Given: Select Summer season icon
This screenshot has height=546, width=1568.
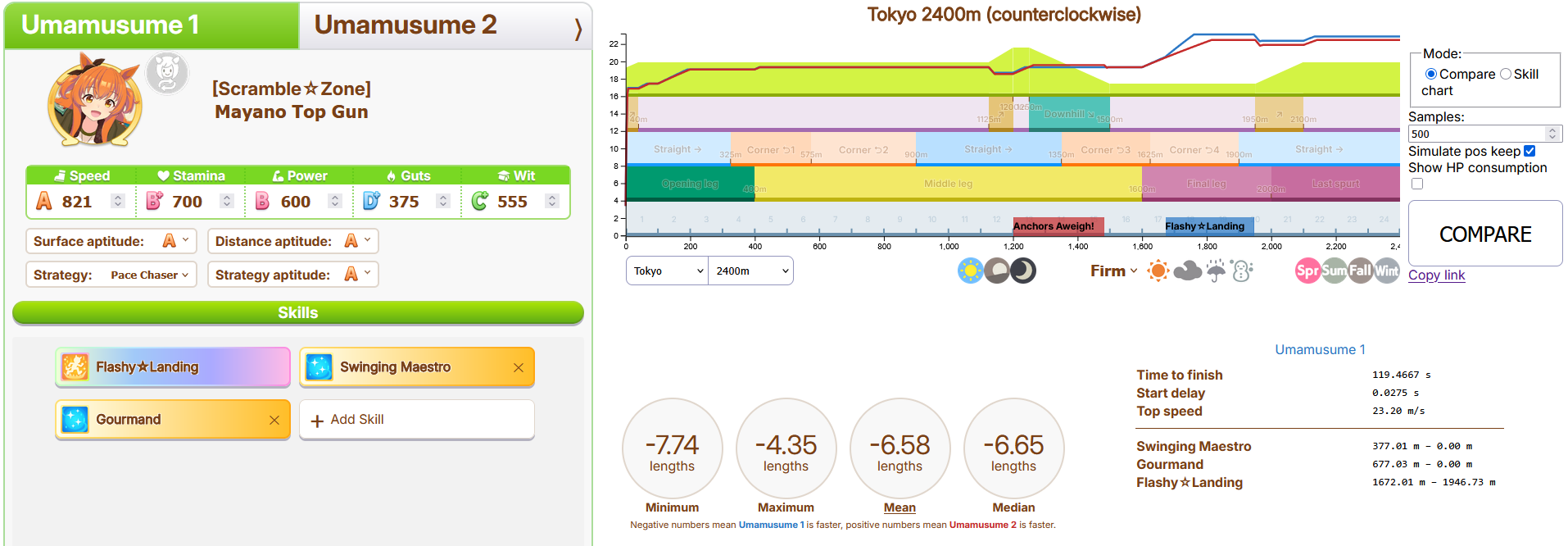Looking at the screenshot, I should 1334,271.
